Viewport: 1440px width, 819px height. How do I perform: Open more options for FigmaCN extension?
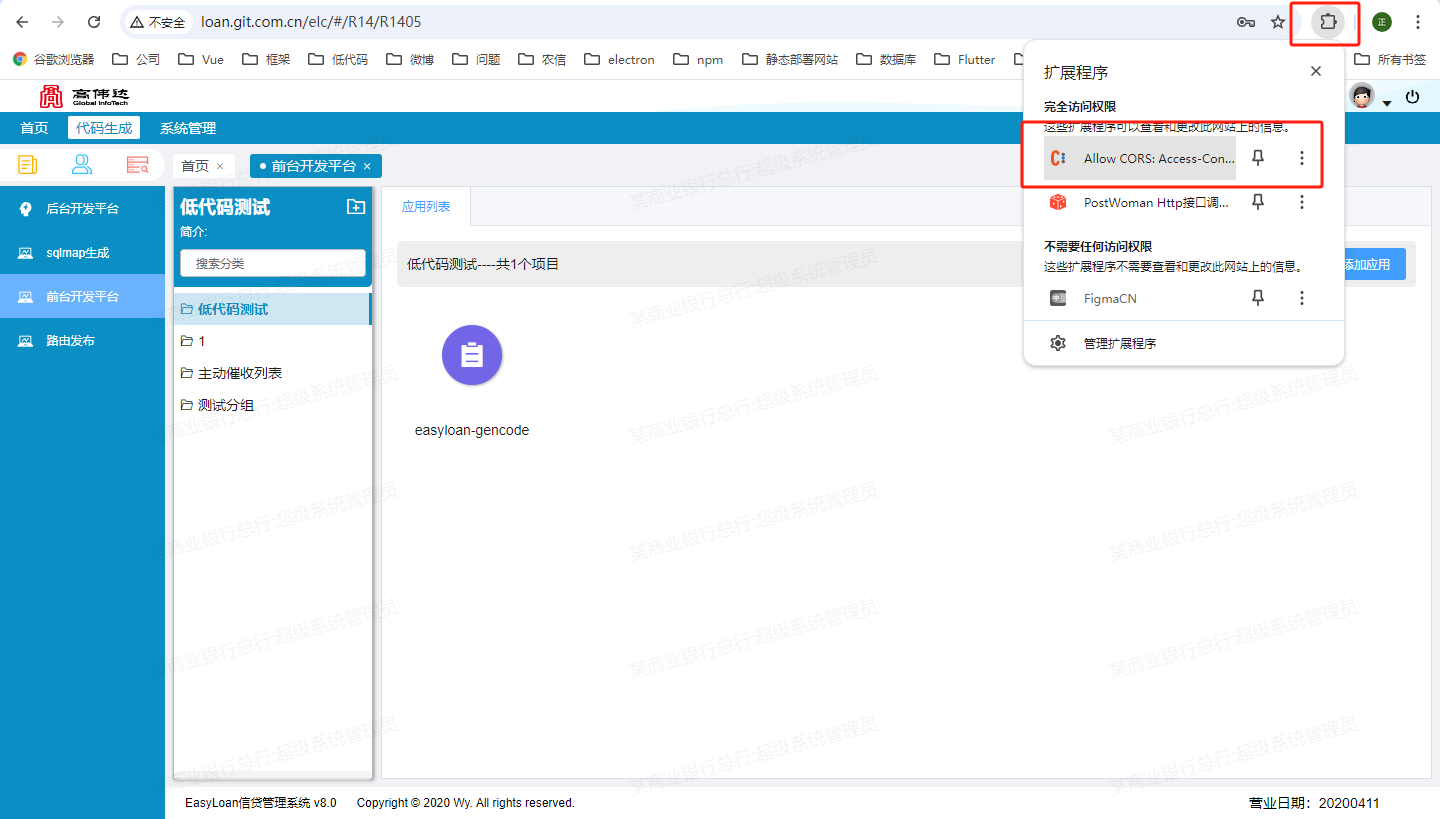[x=1301, y=298]
